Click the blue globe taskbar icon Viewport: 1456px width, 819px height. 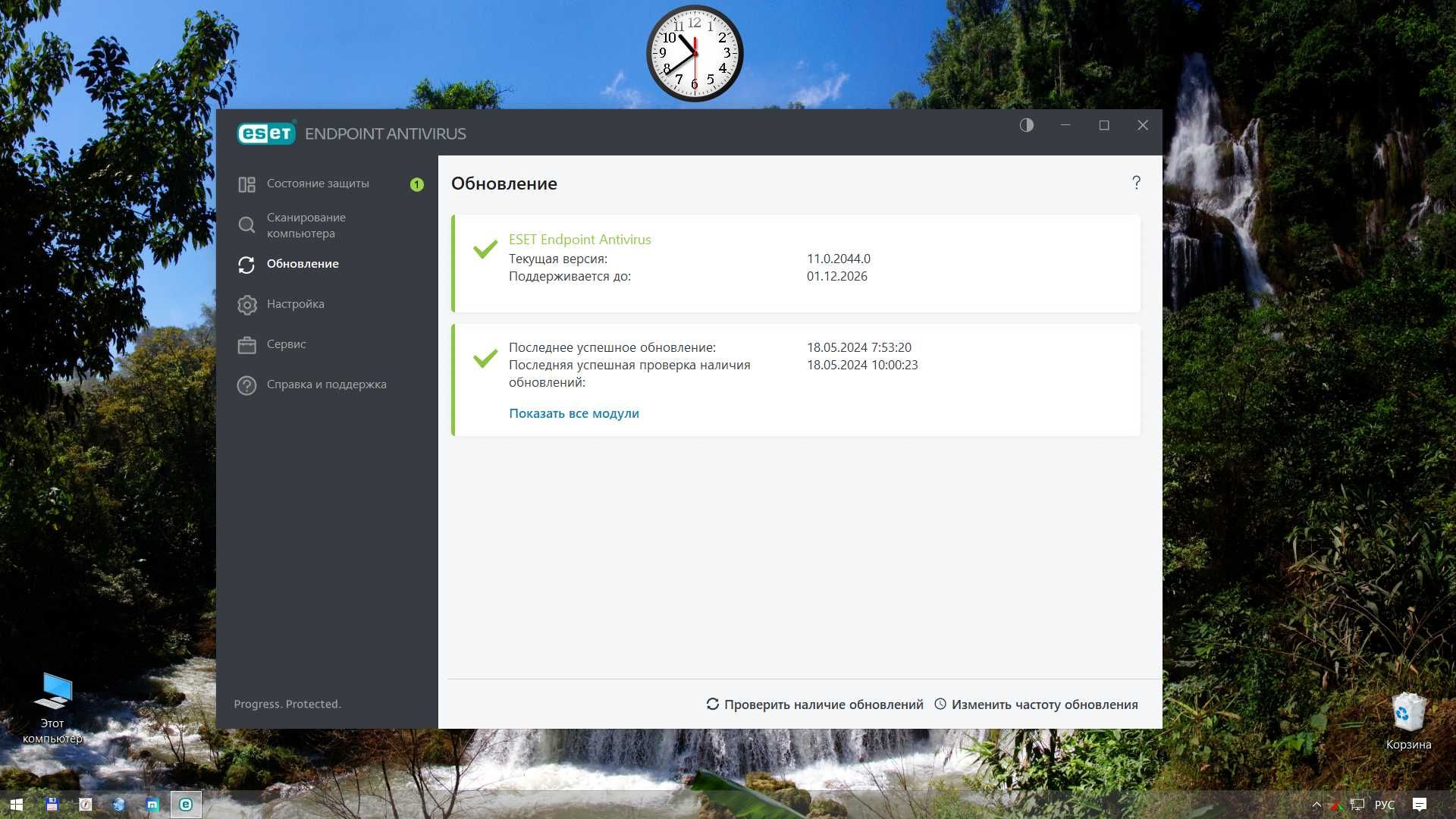[119, 805]
